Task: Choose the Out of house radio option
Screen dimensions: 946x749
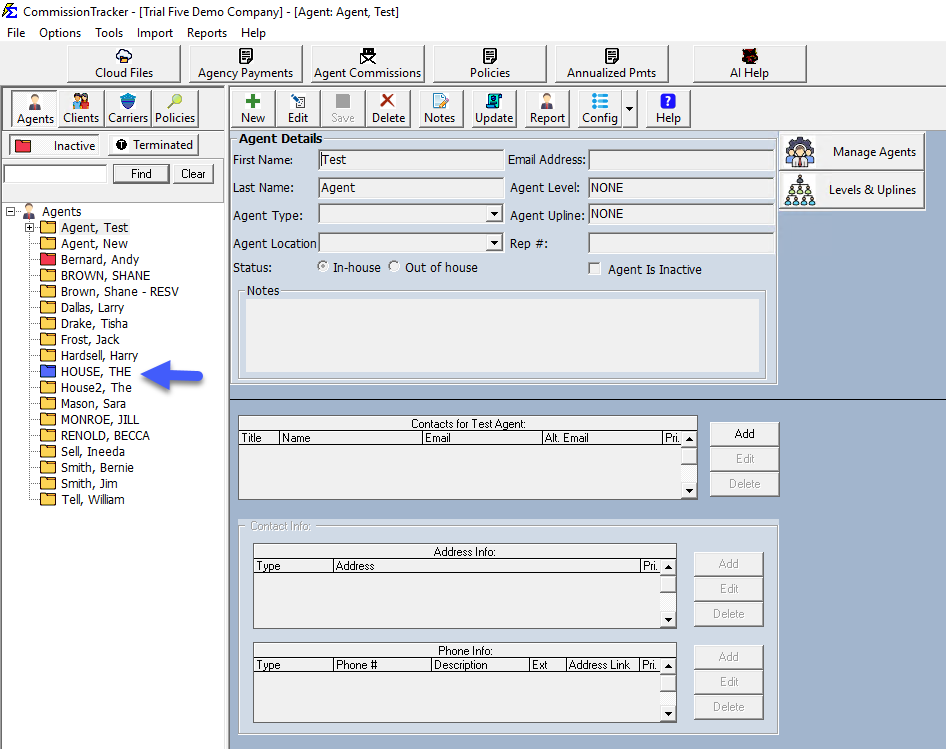Action: click(394, 267)
